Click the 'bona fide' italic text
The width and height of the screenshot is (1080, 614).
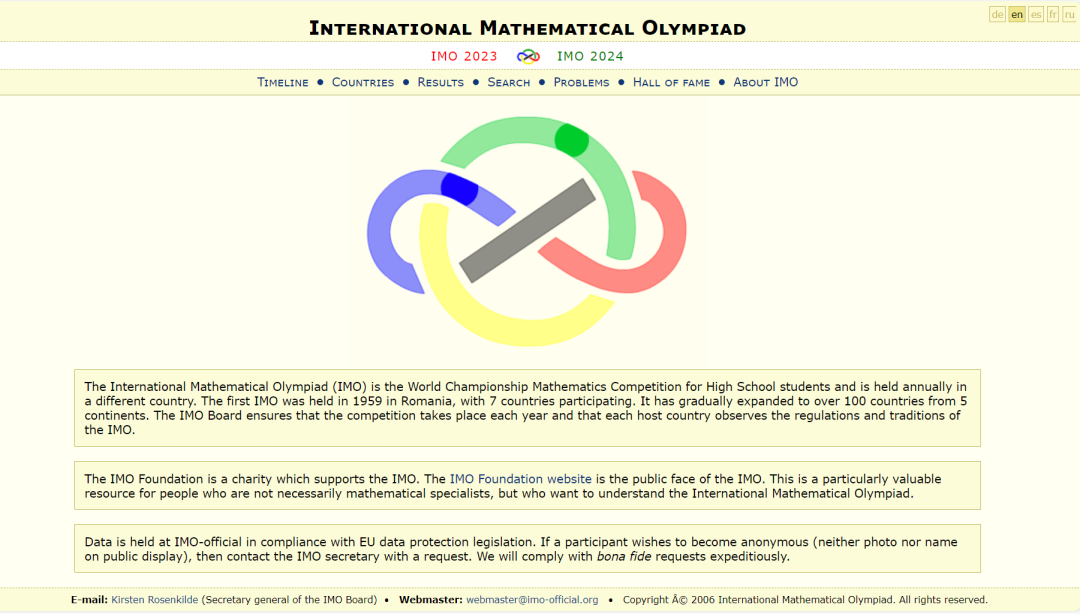[x=624, y=556]
